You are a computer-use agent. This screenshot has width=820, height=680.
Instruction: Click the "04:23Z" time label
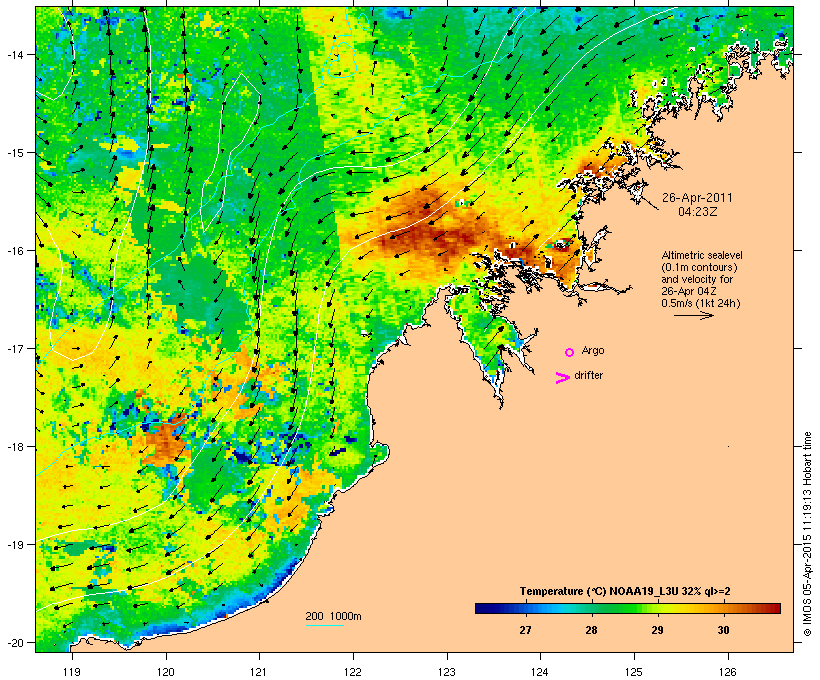pos(698,212)
